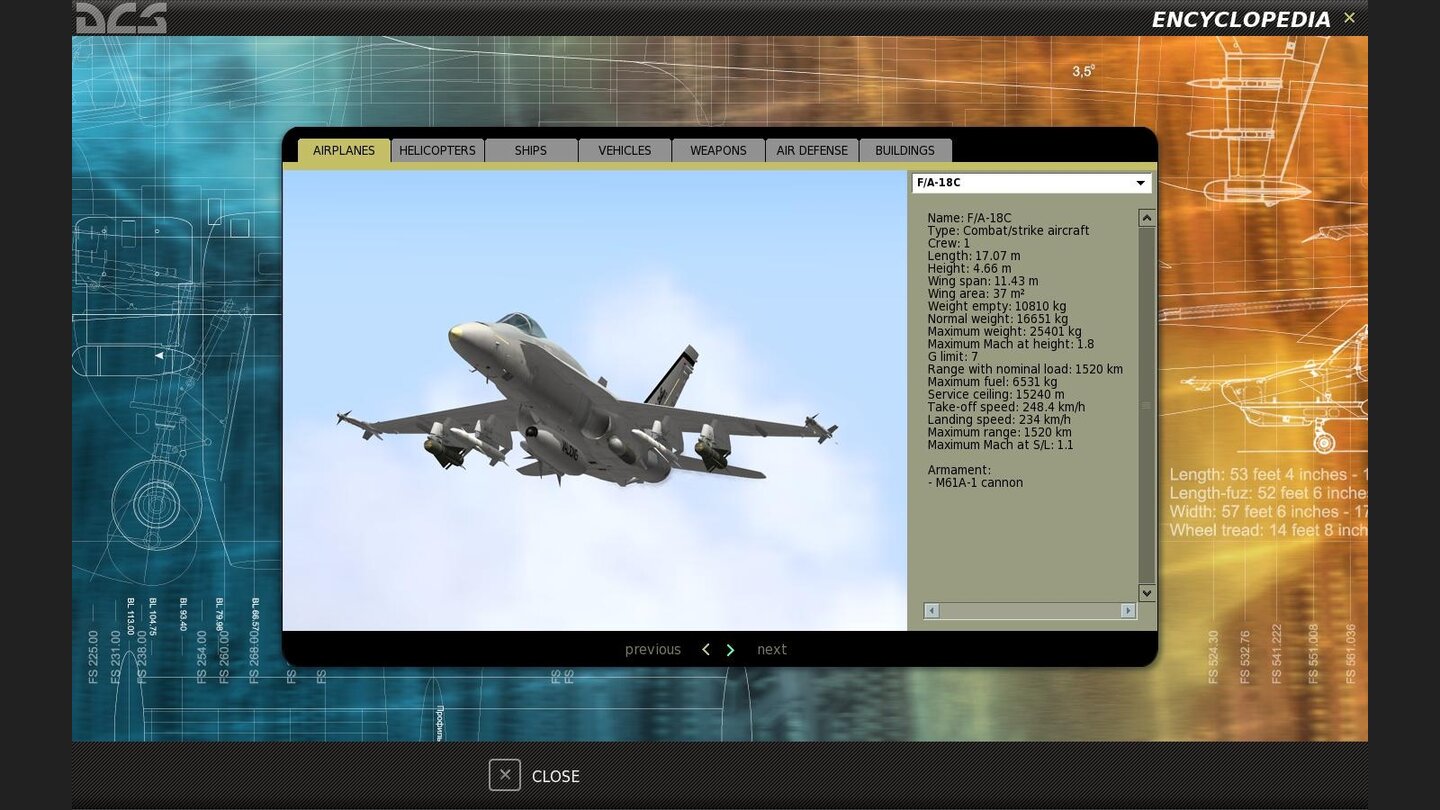1440x810 pixels.
Task: Click 'Take-off speed: 248.4 km/h' line
Action: pyautogui.click(x=1006, y=408)
